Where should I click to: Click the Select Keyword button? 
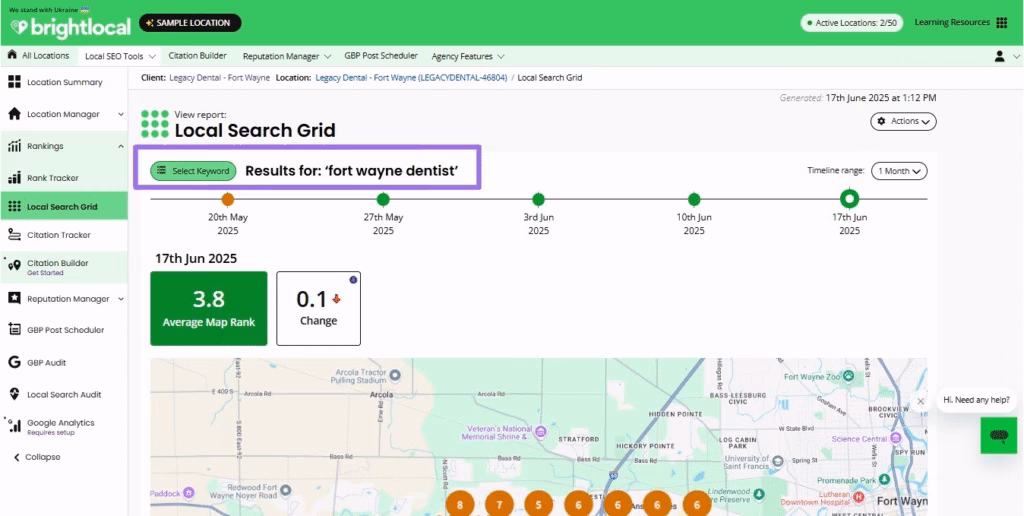tap(194, 171)
